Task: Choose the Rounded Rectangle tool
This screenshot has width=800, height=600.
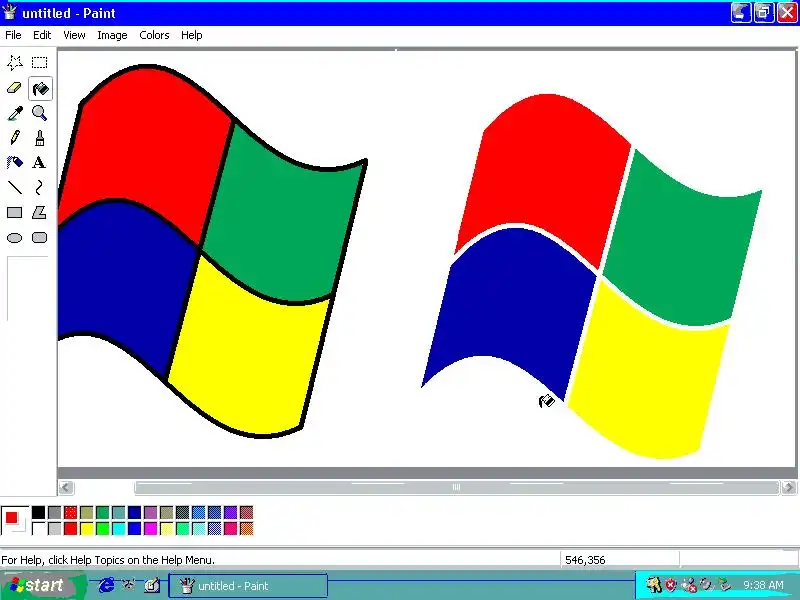Action: point(39,238)
